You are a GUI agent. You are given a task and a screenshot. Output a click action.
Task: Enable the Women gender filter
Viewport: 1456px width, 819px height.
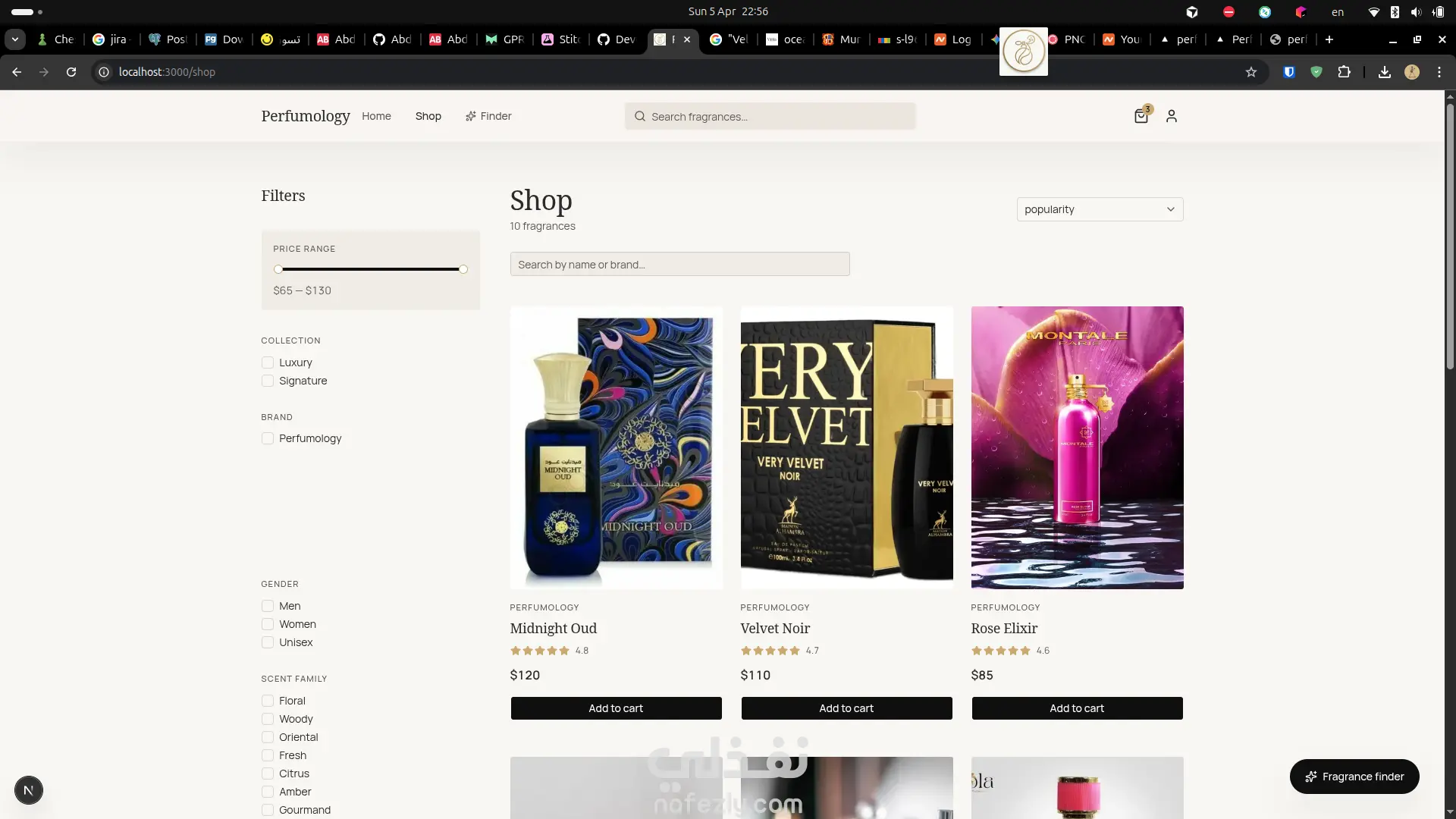tap(268, 624)
